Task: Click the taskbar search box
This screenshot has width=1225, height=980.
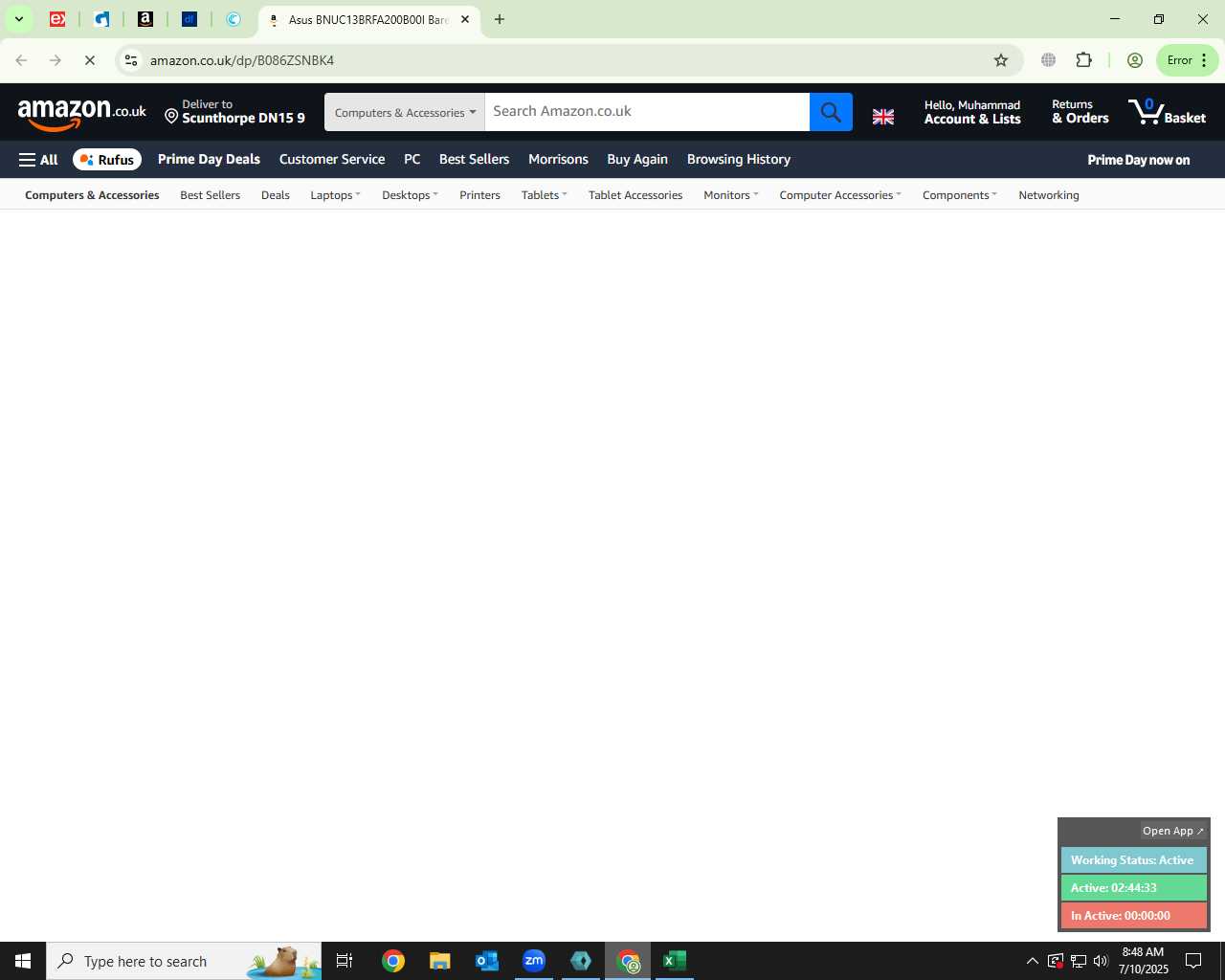Action: tap(184, 961)
